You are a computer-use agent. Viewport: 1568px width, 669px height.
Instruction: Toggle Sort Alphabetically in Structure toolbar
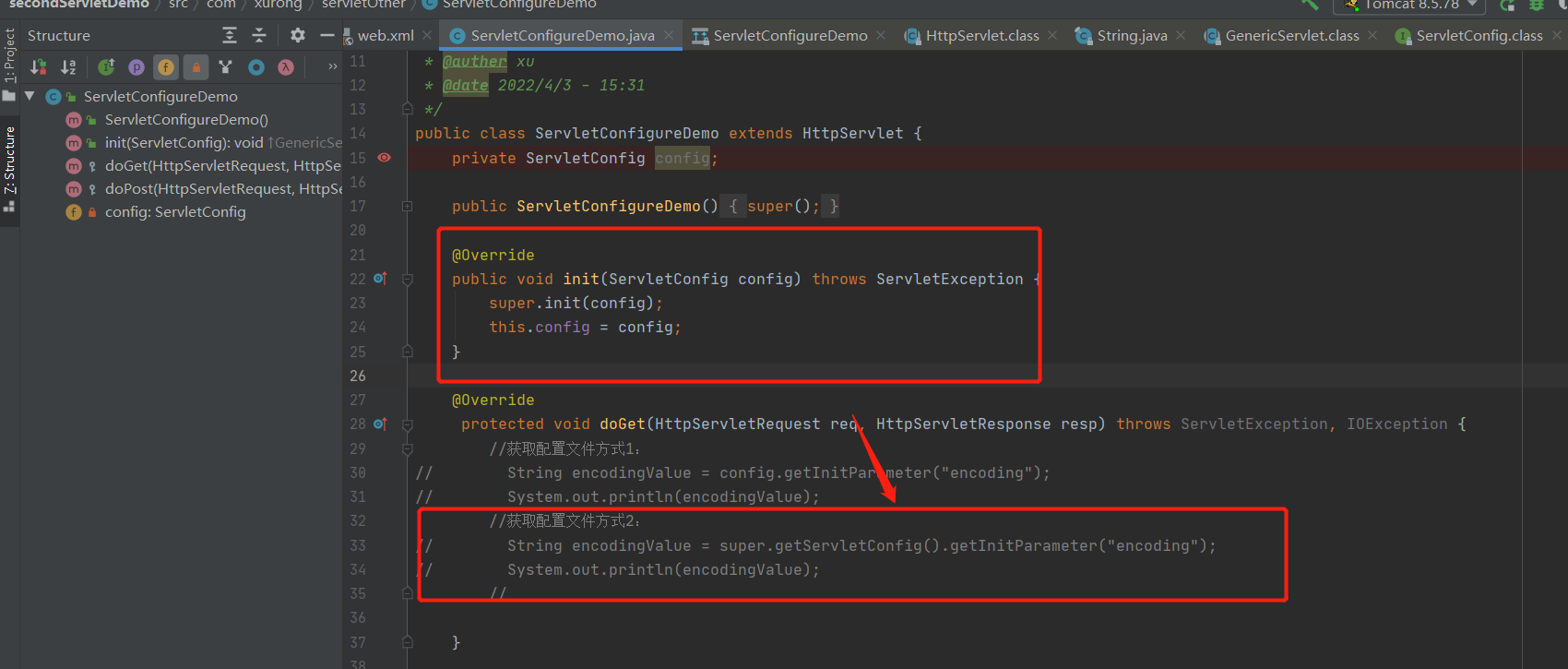tap(68, 66)
